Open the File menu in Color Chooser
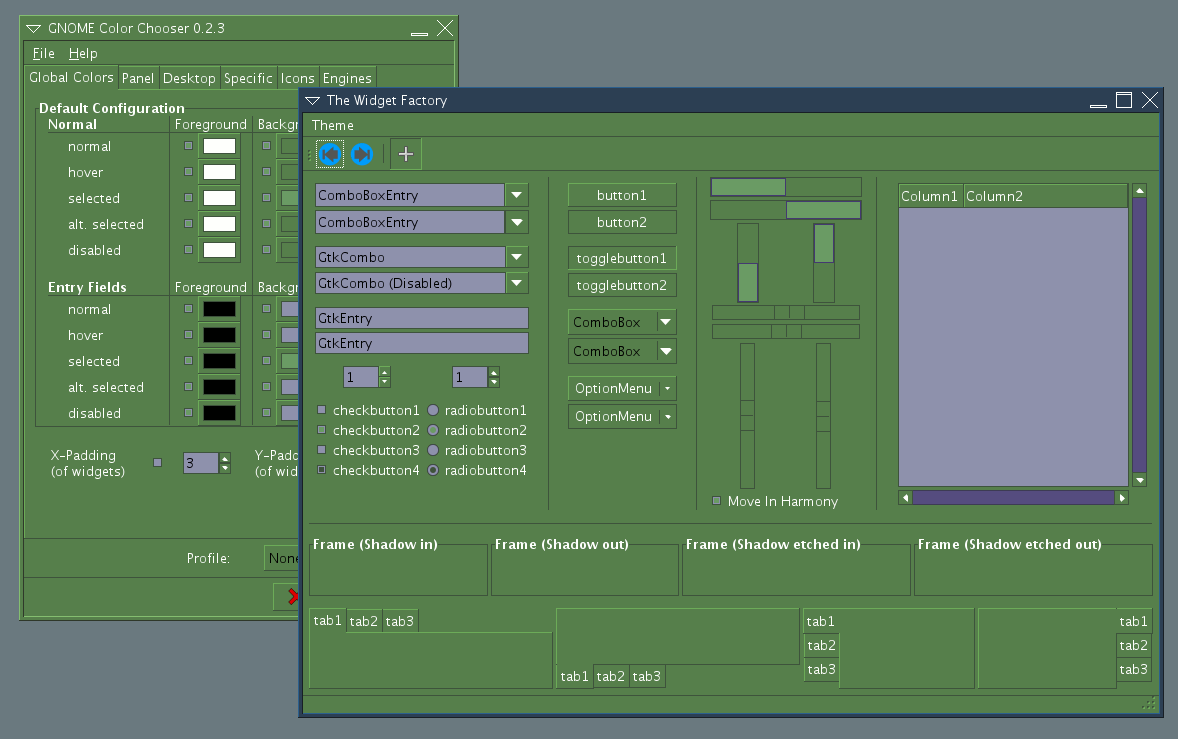Viewport: 1178px width, 739px height. click(44, 53)
